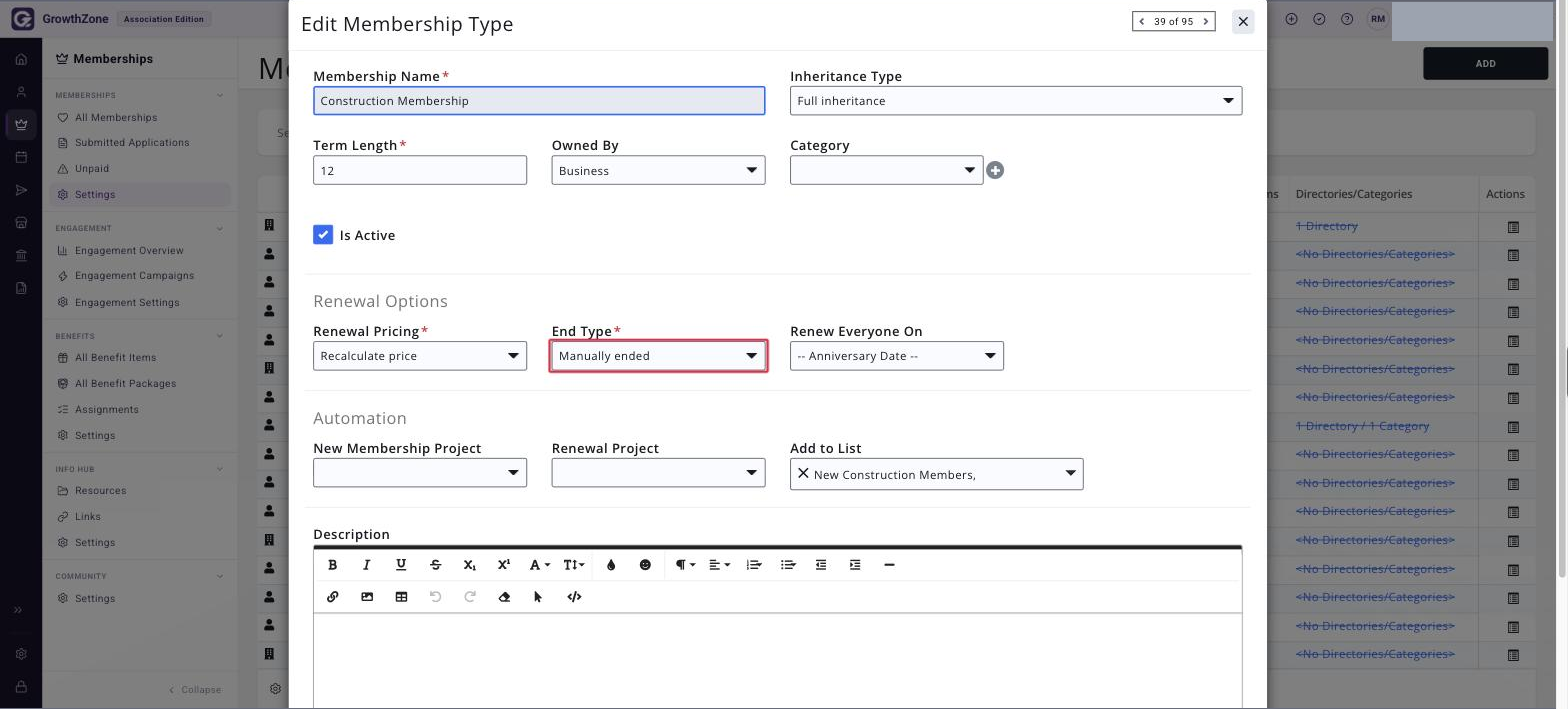This screenshot has height=709, width=1568.
Task: Toggle Italic formatting
Action: [367, 565]
